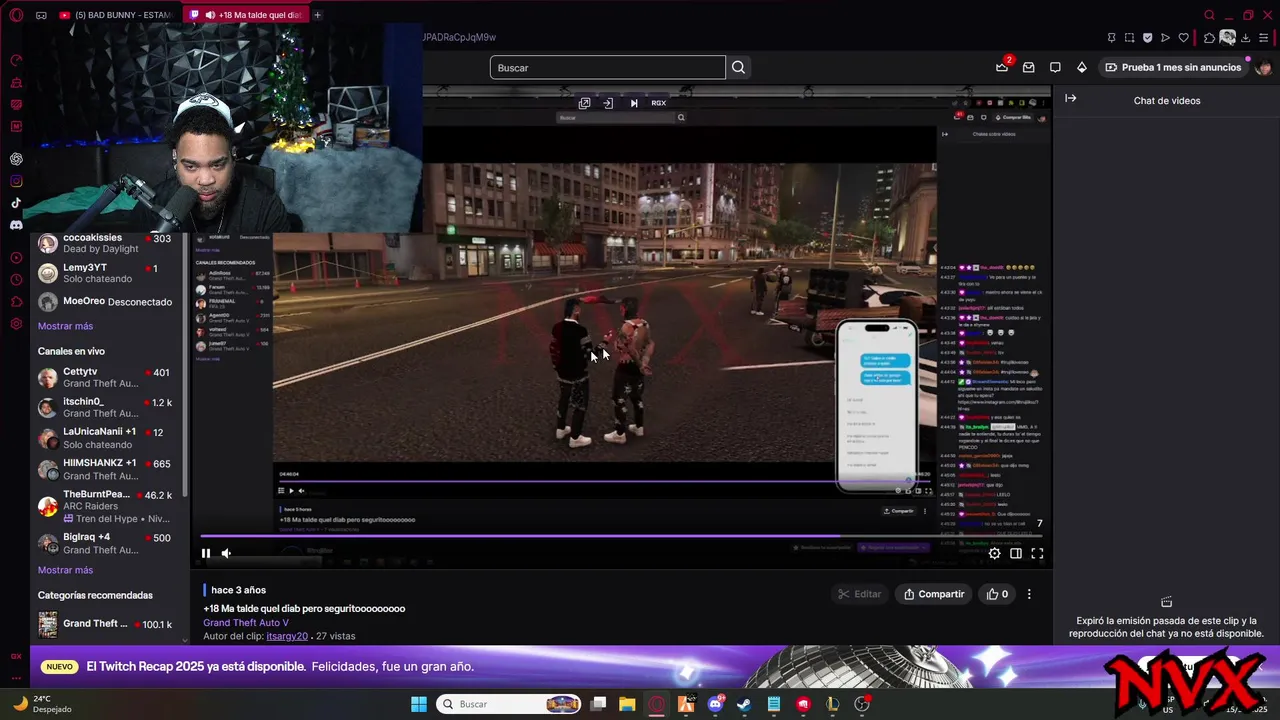This screenshot has width=1280, height=720.
Task: Mute the clip volume
Action: coord(226,553)
